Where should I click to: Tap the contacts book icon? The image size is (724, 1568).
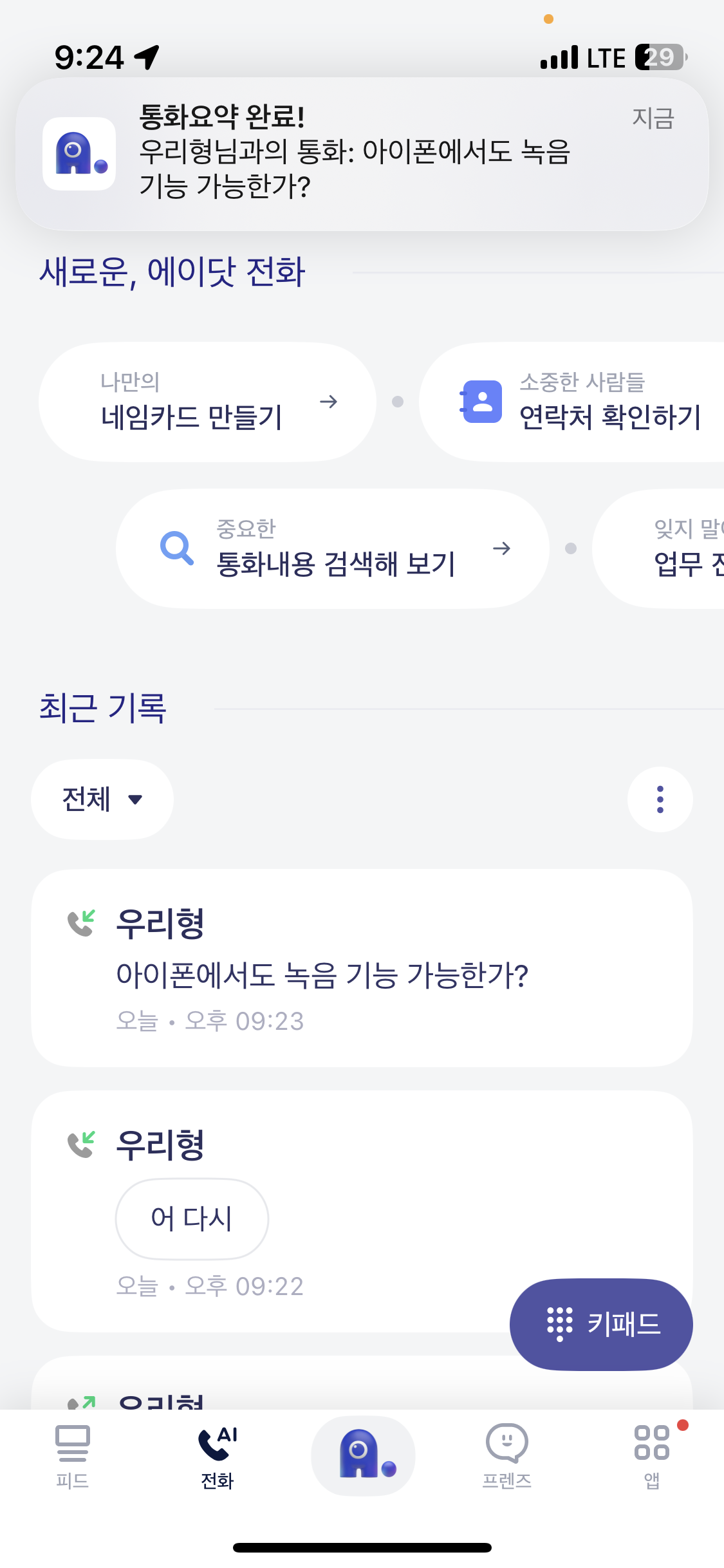click(481, 402)
